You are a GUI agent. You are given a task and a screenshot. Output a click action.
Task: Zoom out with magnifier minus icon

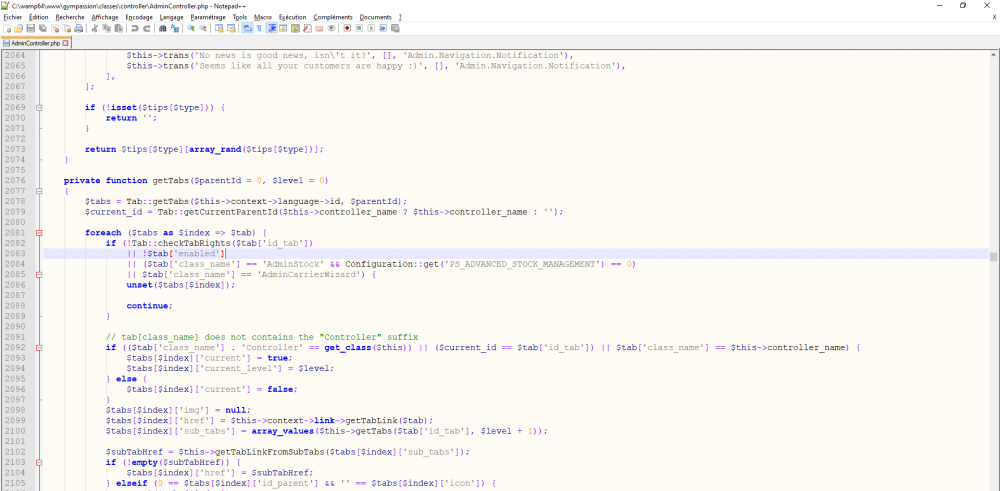click(x=203, y=28)
